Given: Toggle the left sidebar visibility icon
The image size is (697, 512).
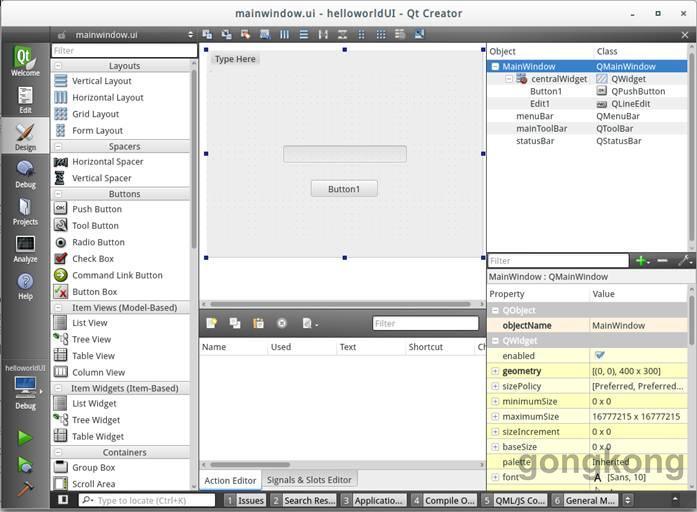Looking at the screenshot, I should (63, 500).
